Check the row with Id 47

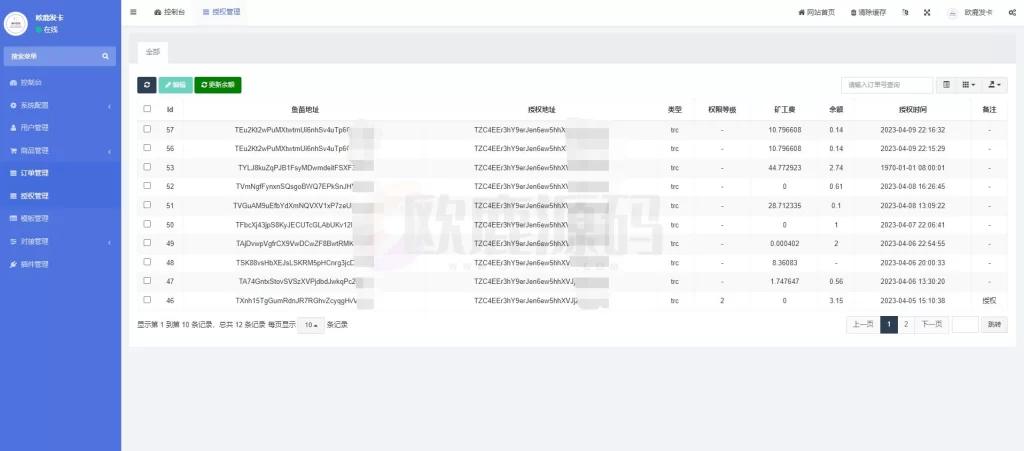pyautogui.click(x=147, y=281)
